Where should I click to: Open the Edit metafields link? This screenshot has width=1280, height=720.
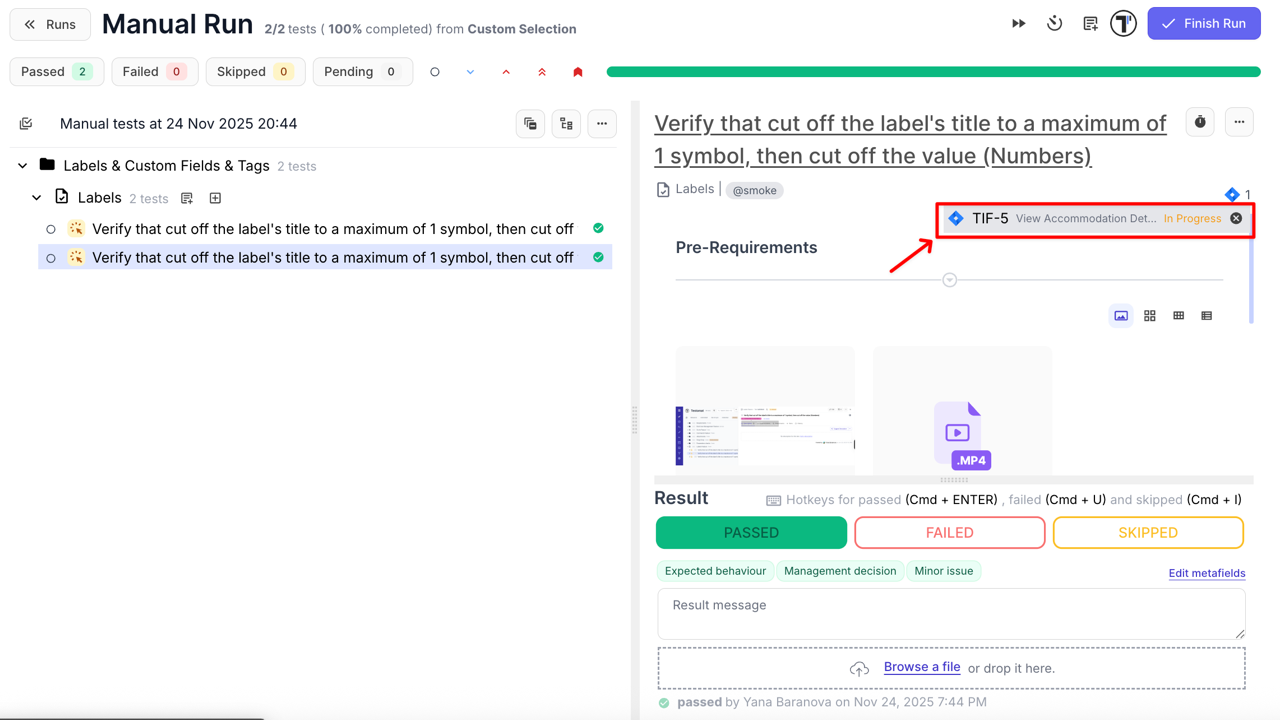[1206, 572]
